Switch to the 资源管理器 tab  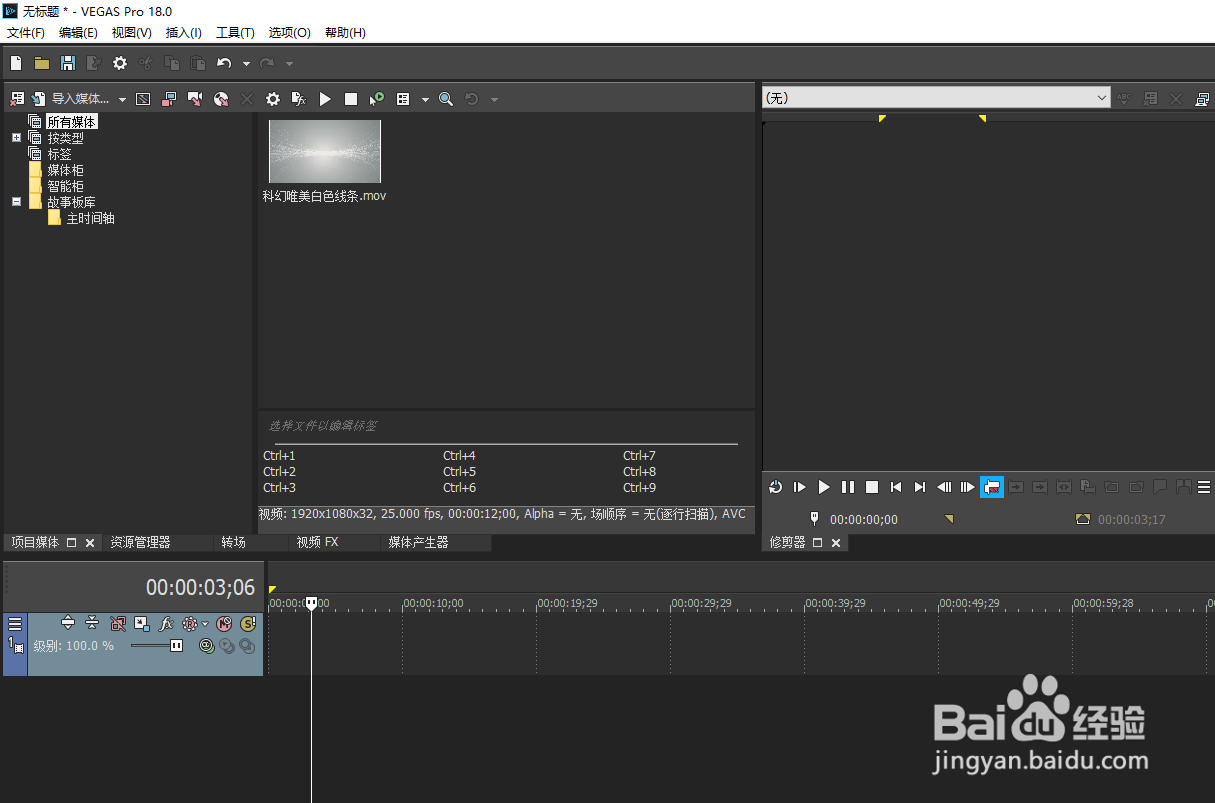click(140, 542)
